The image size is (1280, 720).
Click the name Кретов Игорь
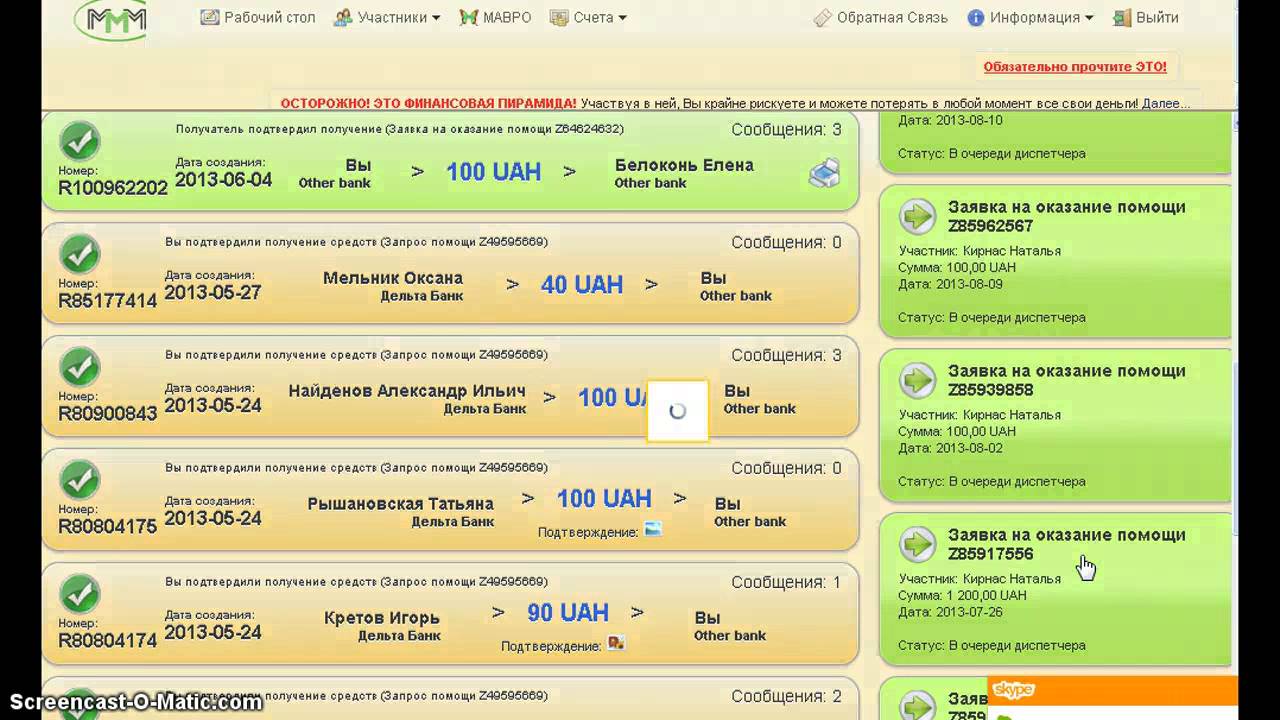point(382,618)
